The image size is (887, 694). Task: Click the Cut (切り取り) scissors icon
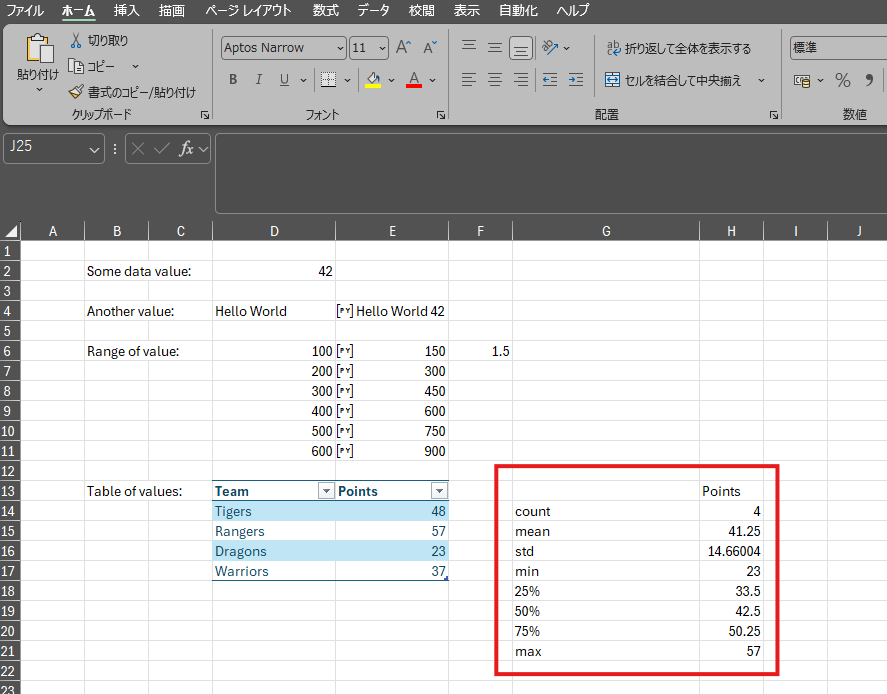pyautogui.click(x=76, y=40)
